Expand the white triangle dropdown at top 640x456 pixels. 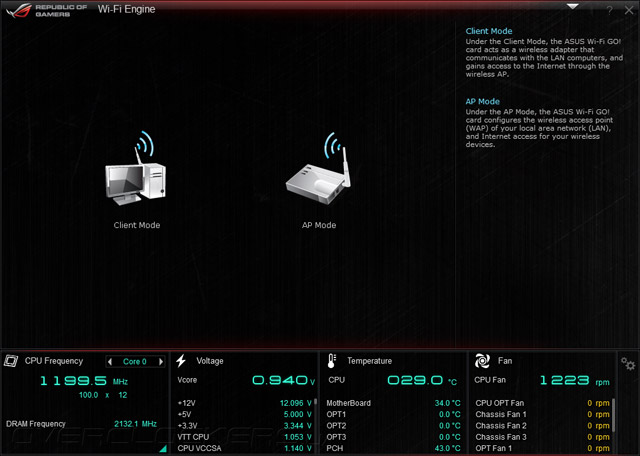click(573, 7)
